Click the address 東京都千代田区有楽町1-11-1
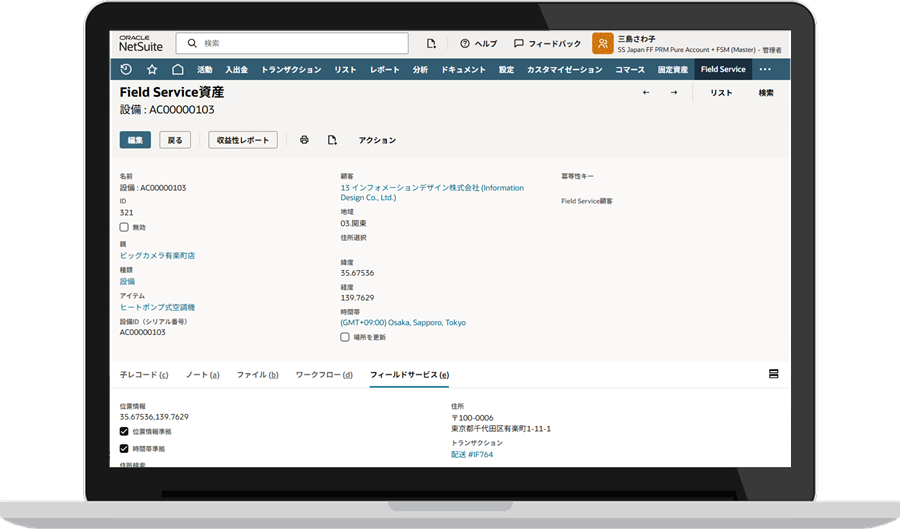Image resolution: width=900 pixels, height=529 pixels. pos(501,429)
